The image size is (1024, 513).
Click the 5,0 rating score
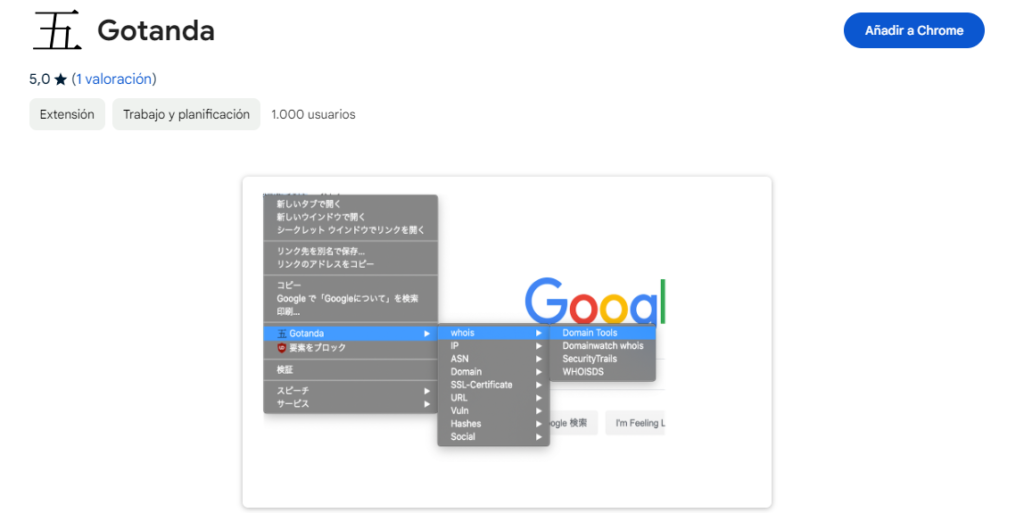[x=39, y=79]
